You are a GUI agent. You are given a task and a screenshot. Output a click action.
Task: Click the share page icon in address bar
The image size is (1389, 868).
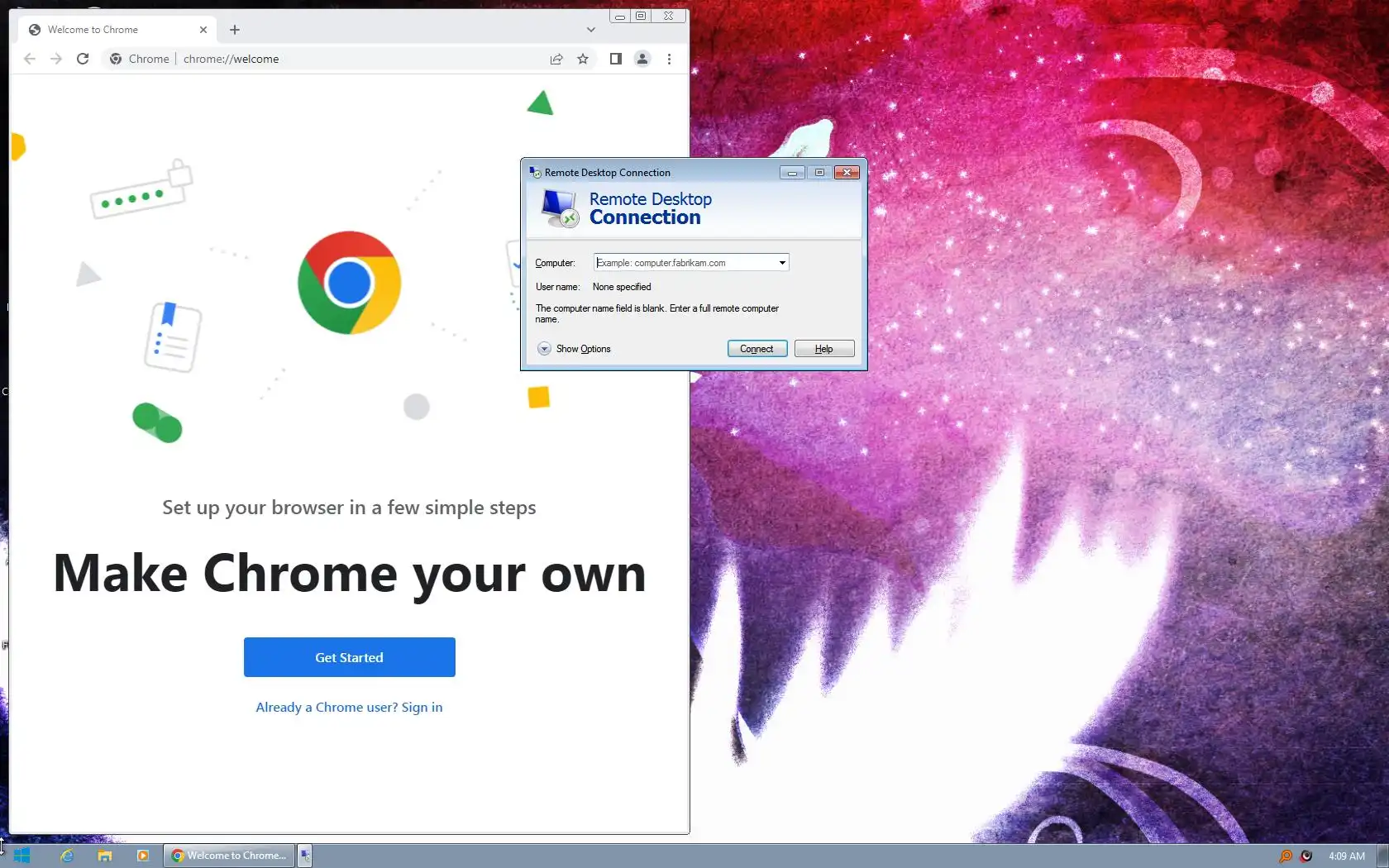point(556,59)
